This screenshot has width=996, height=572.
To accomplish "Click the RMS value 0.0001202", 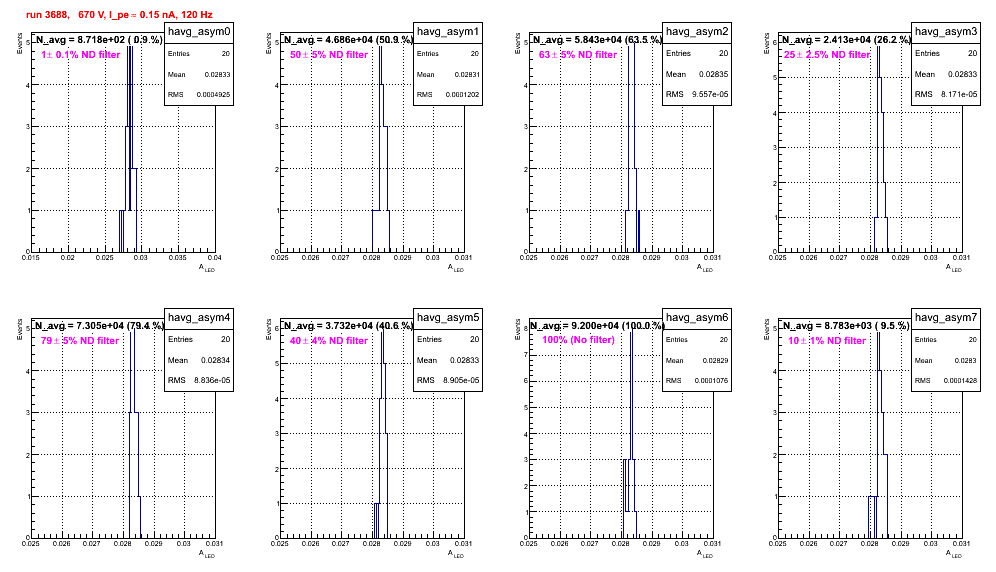I will [462, 95].
